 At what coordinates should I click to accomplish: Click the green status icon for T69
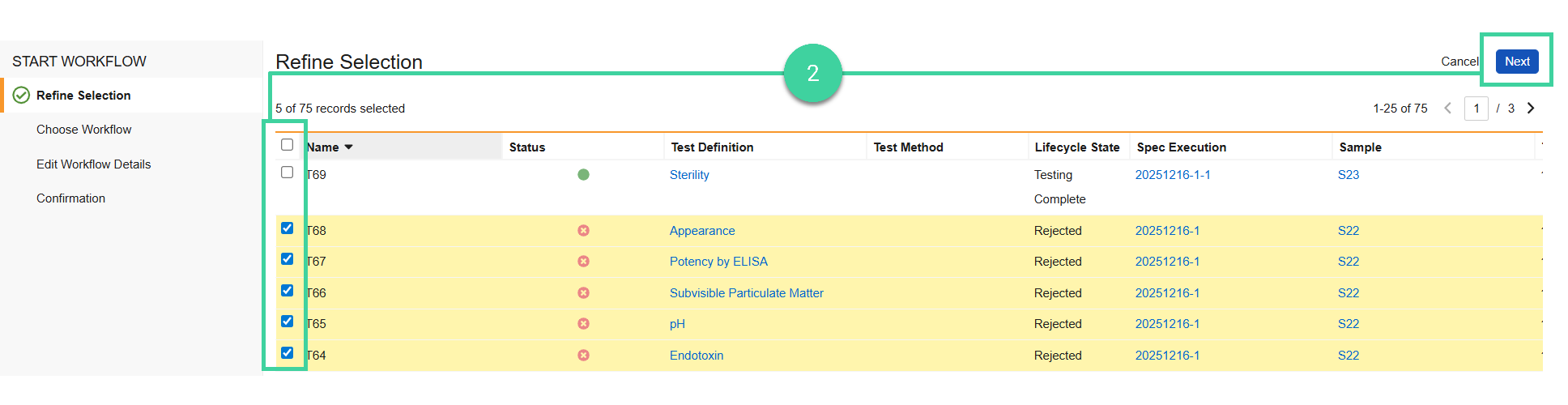coord(583,174)
